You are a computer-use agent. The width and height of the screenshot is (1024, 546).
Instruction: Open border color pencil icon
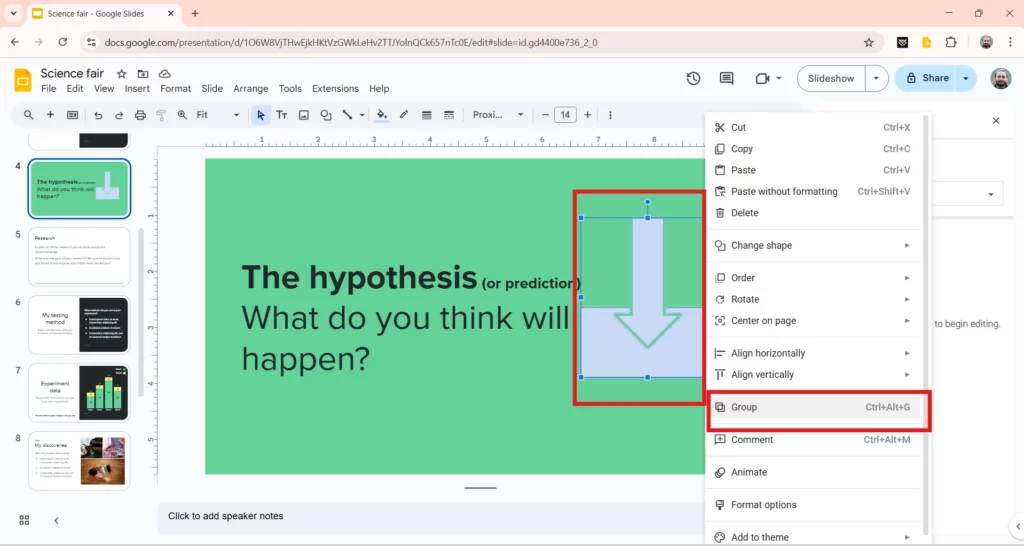[404, 115]
